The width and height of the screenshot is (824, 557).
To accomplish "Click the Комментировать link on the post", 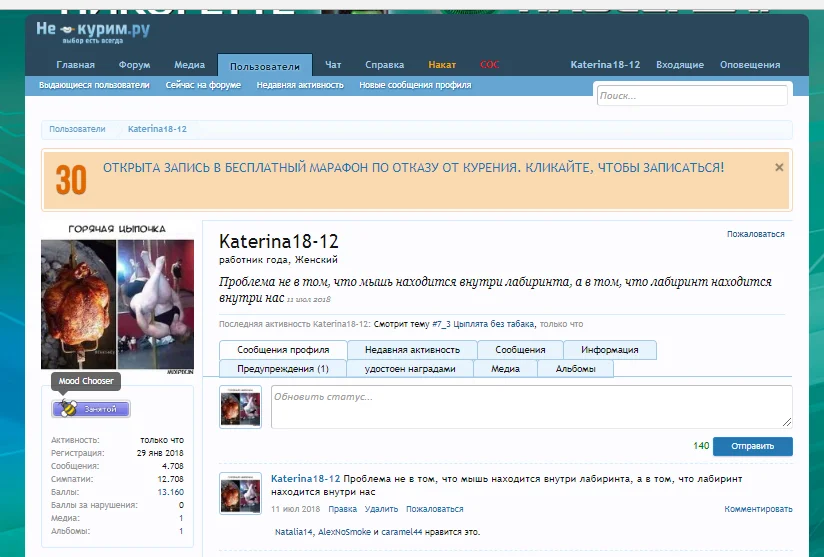I will tap(758, 509).
